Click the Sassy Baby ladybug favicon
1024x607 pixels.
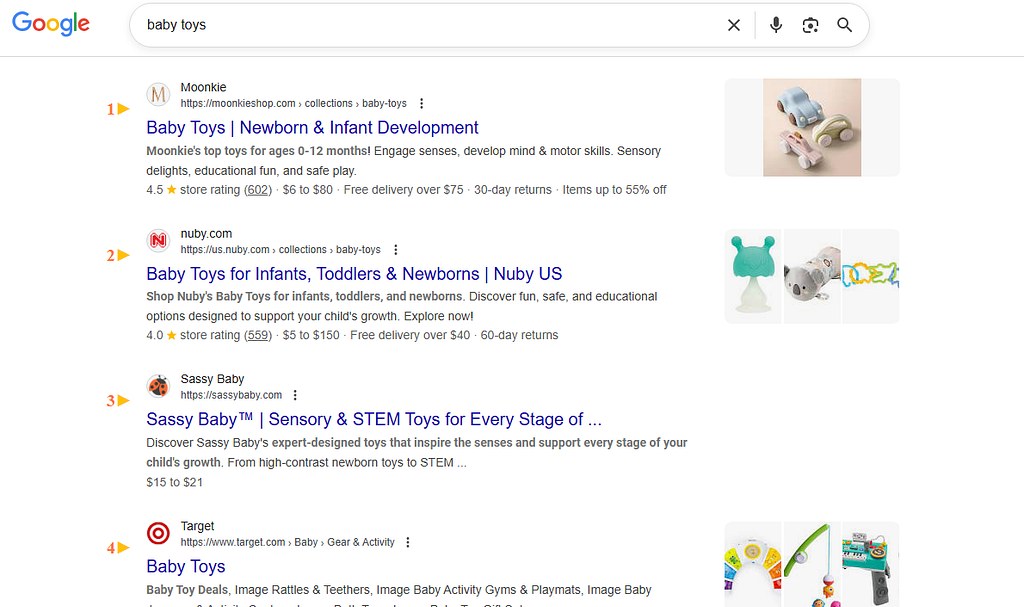click(x=158, y=387)
